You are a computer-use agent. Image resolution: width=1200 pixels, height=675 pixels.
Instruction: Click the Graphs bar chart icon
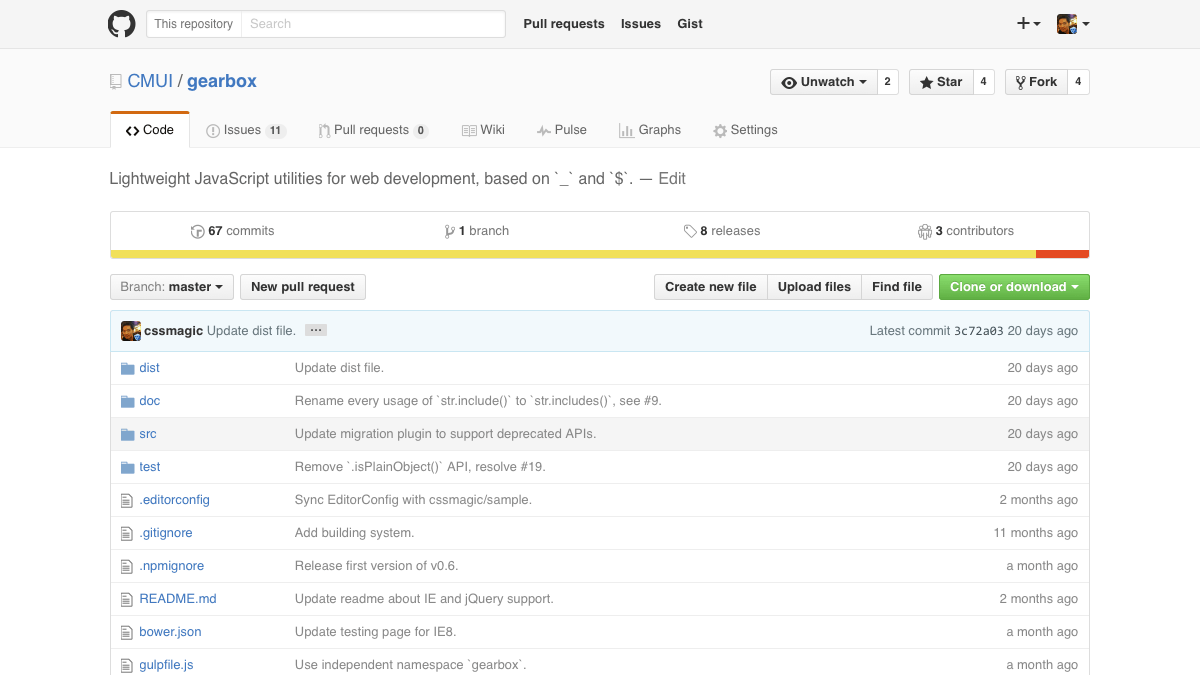626,131
